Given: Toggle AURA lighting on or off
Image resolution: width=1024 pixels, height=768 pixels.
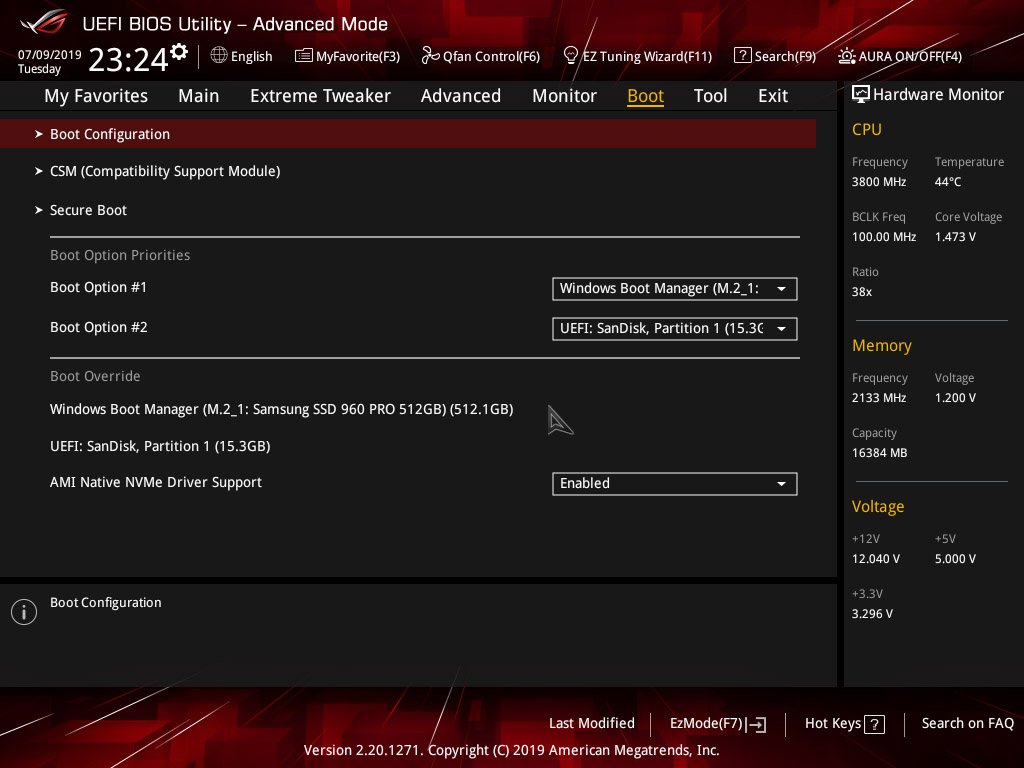Looking at the screenshot, I should [x=899, y=56].
